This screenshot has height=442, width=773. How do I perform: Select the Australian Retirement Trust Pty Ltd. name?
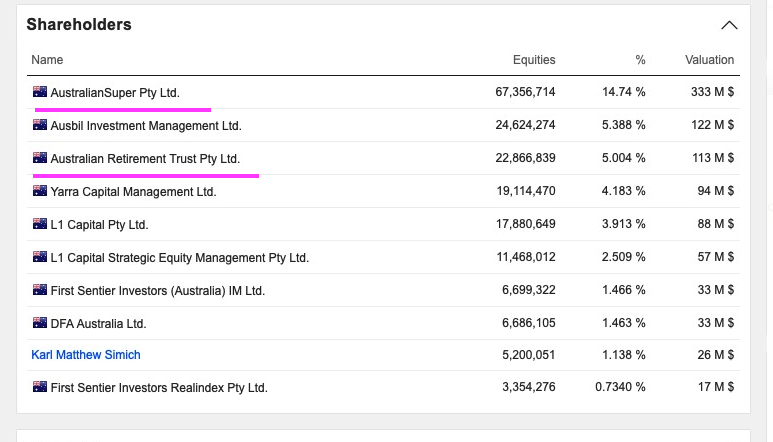145,159
